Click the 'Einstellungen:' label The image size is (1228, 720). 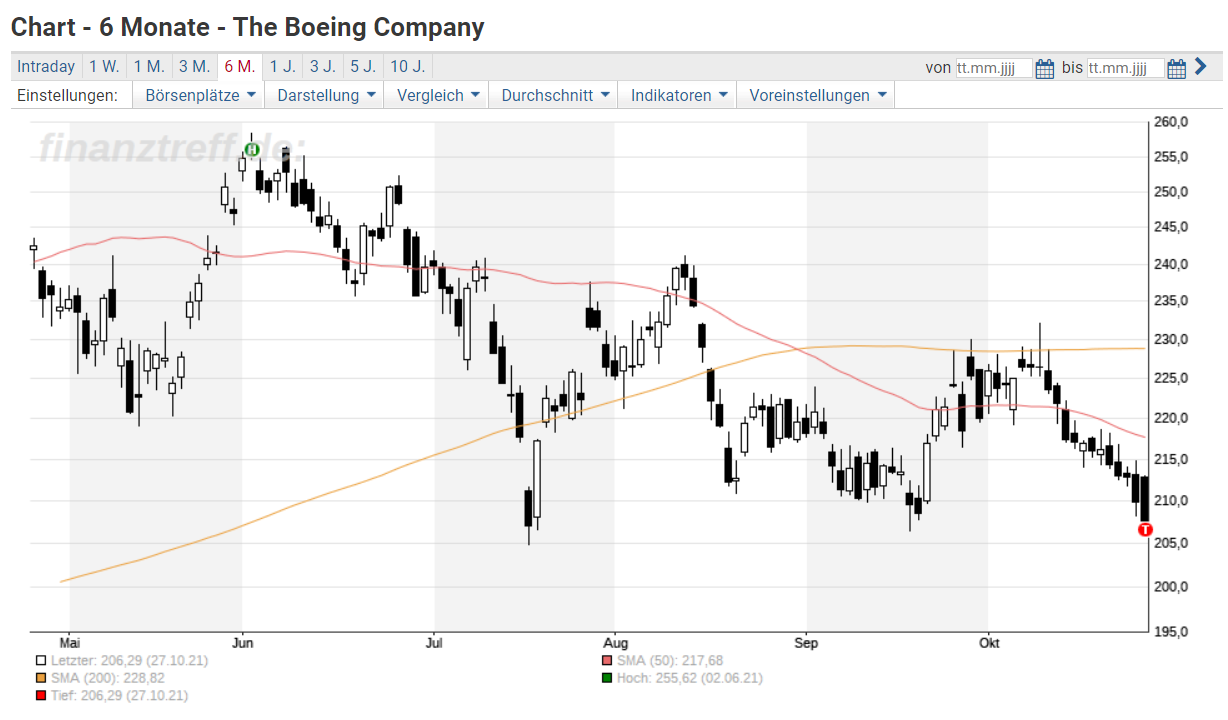(x=68, y=96)
